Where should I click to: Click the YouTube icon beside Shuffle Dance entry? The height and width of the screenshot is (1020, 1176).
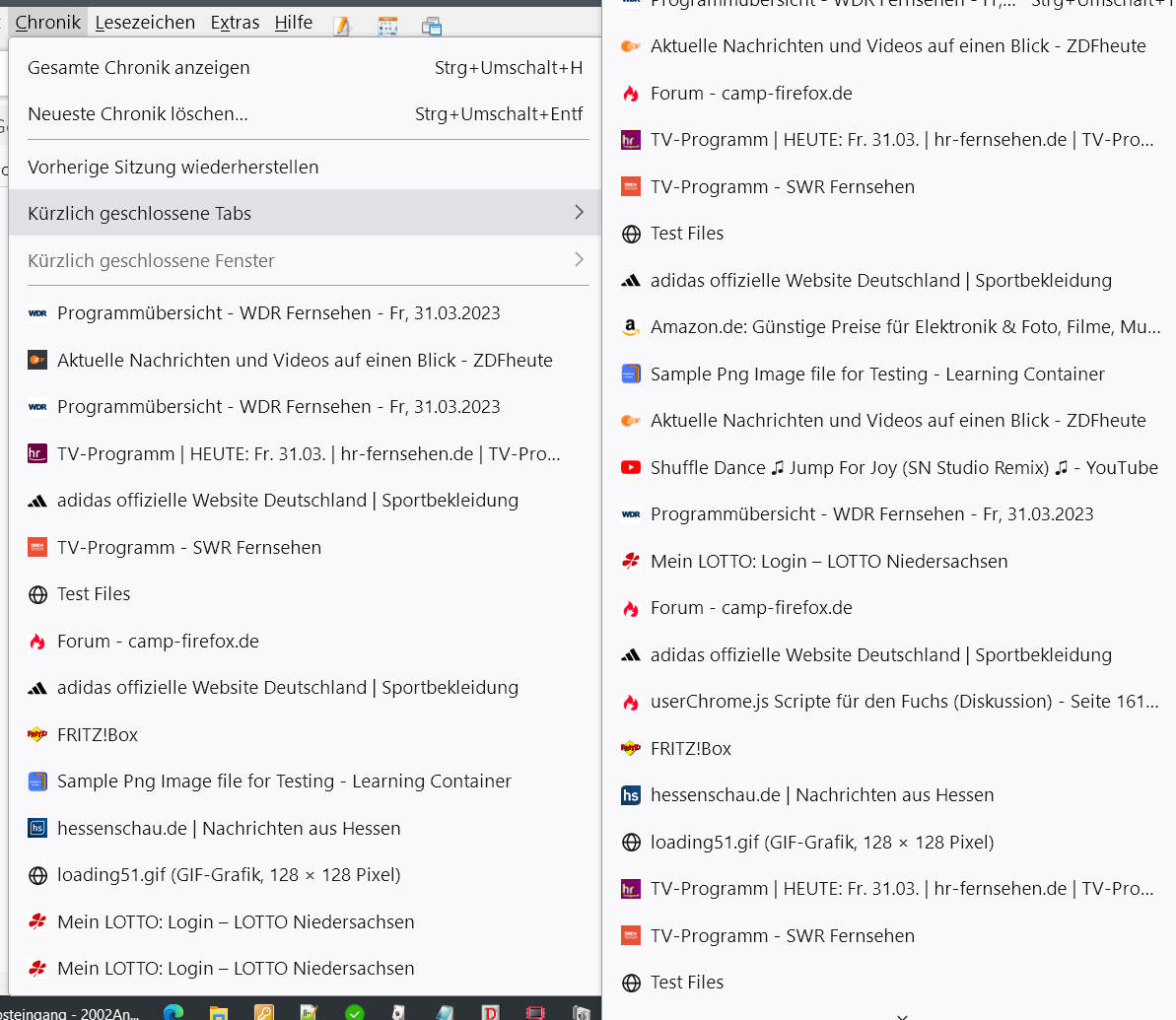click(631, 467)
